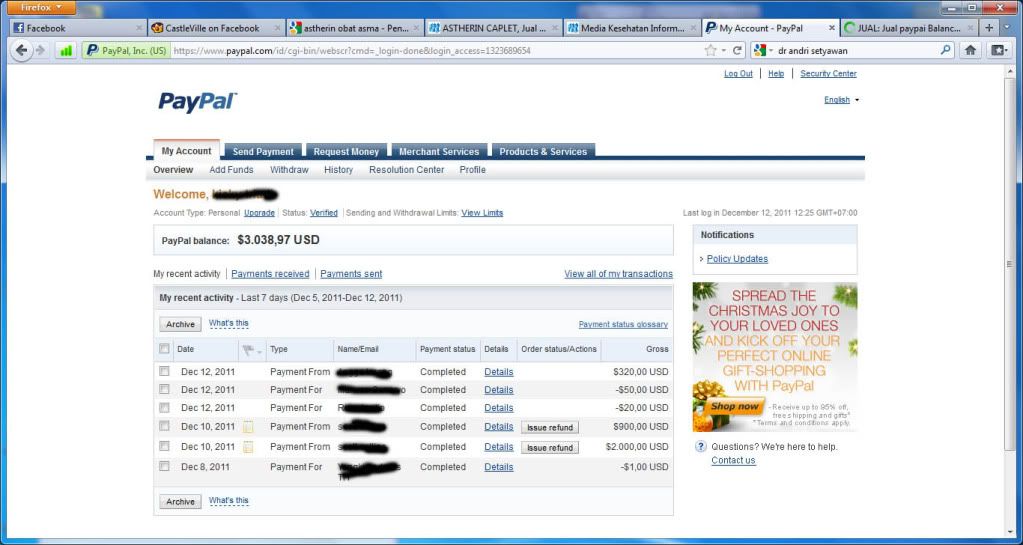Switch to the Facebook browser tab

click(x=78, y=28)
